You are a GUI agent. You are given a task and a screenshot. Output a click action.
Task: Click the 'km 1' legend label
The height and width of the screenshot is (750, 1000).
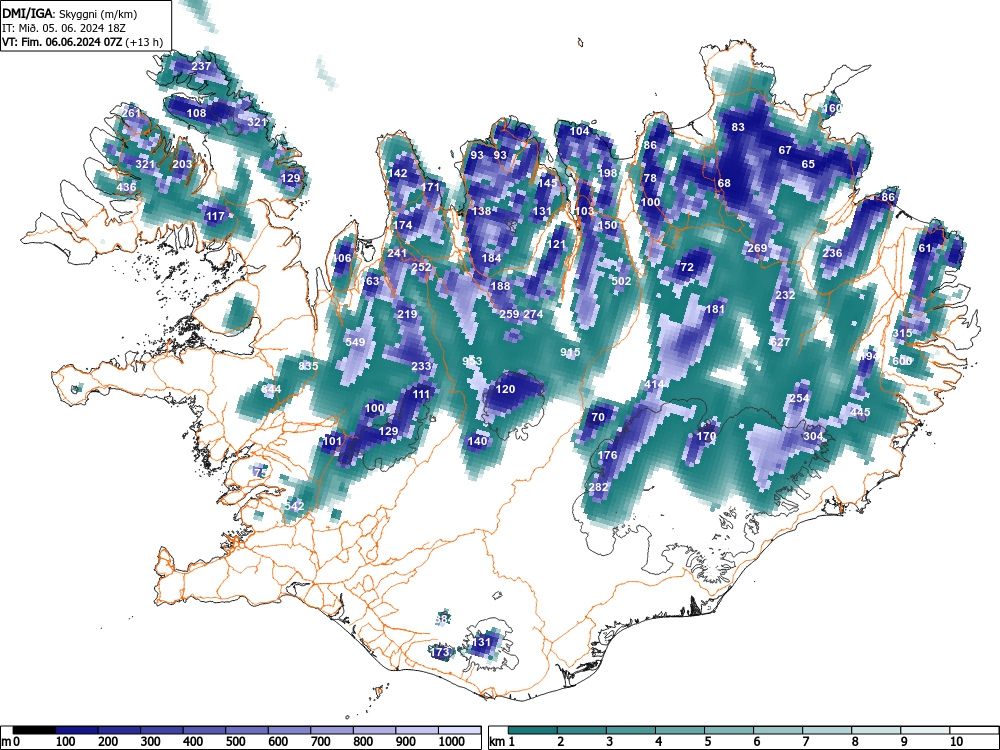click(x=501, y=742)
